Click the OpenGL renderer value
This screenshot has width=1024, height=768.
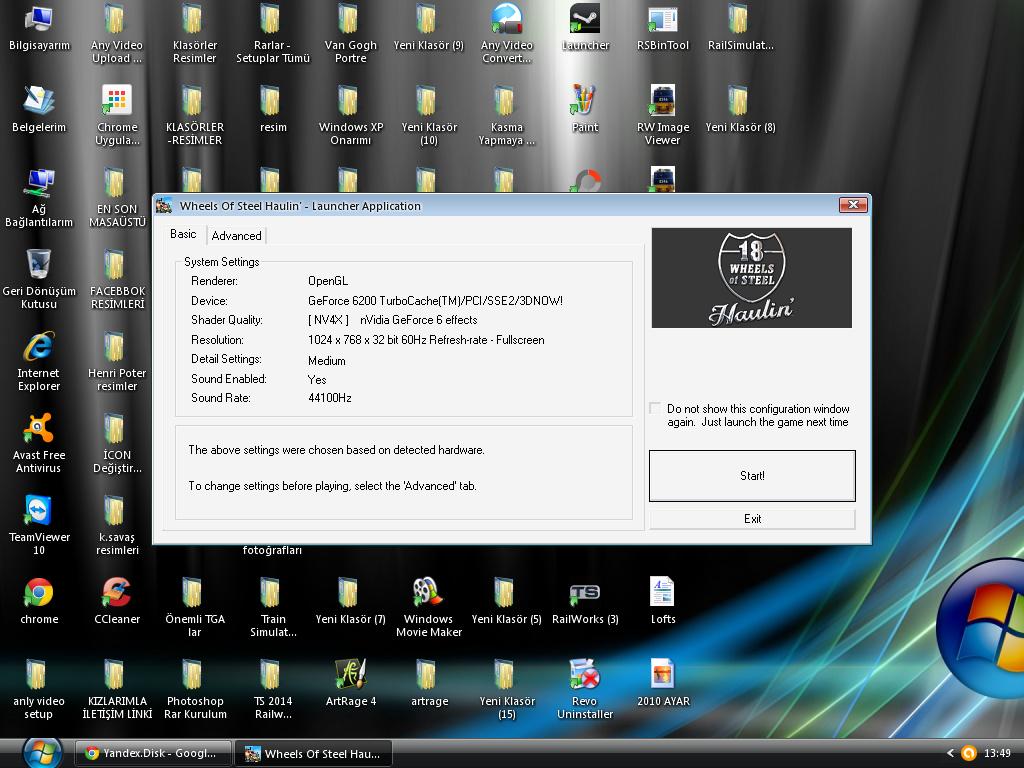coord(328,281)
